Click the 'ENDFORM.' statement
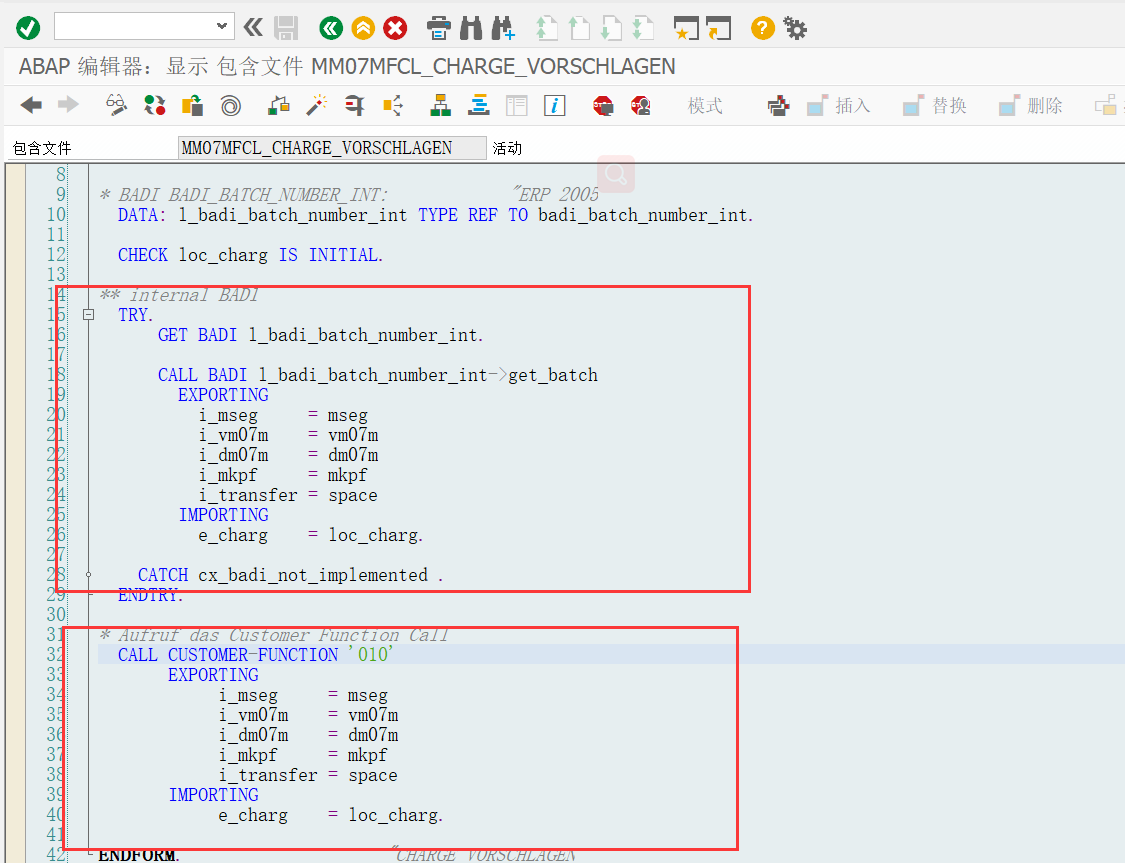 click(138, 854)
